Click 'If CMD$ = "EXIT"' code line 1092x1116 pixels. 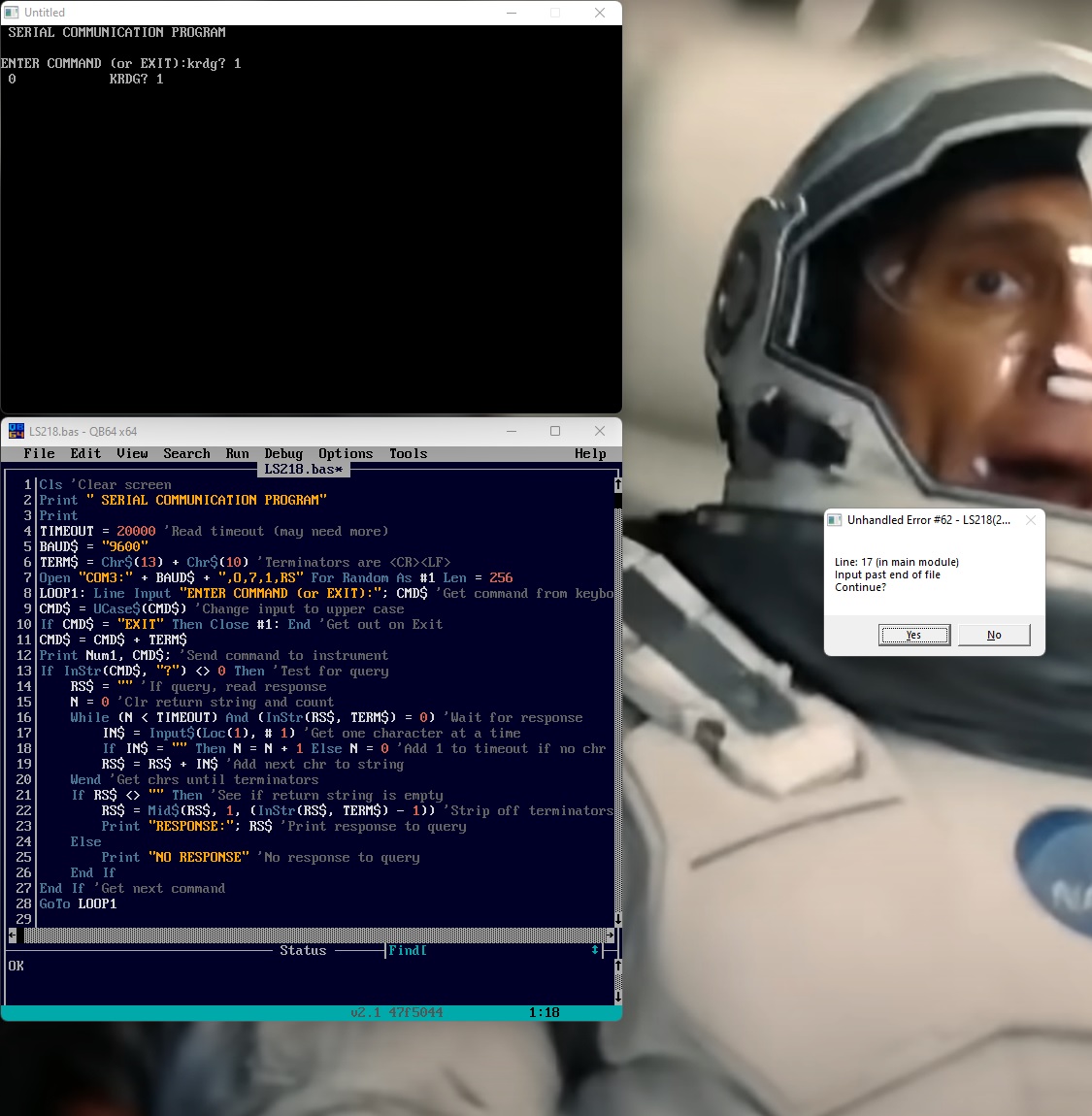pyautogui.click(x=241, y=624)
